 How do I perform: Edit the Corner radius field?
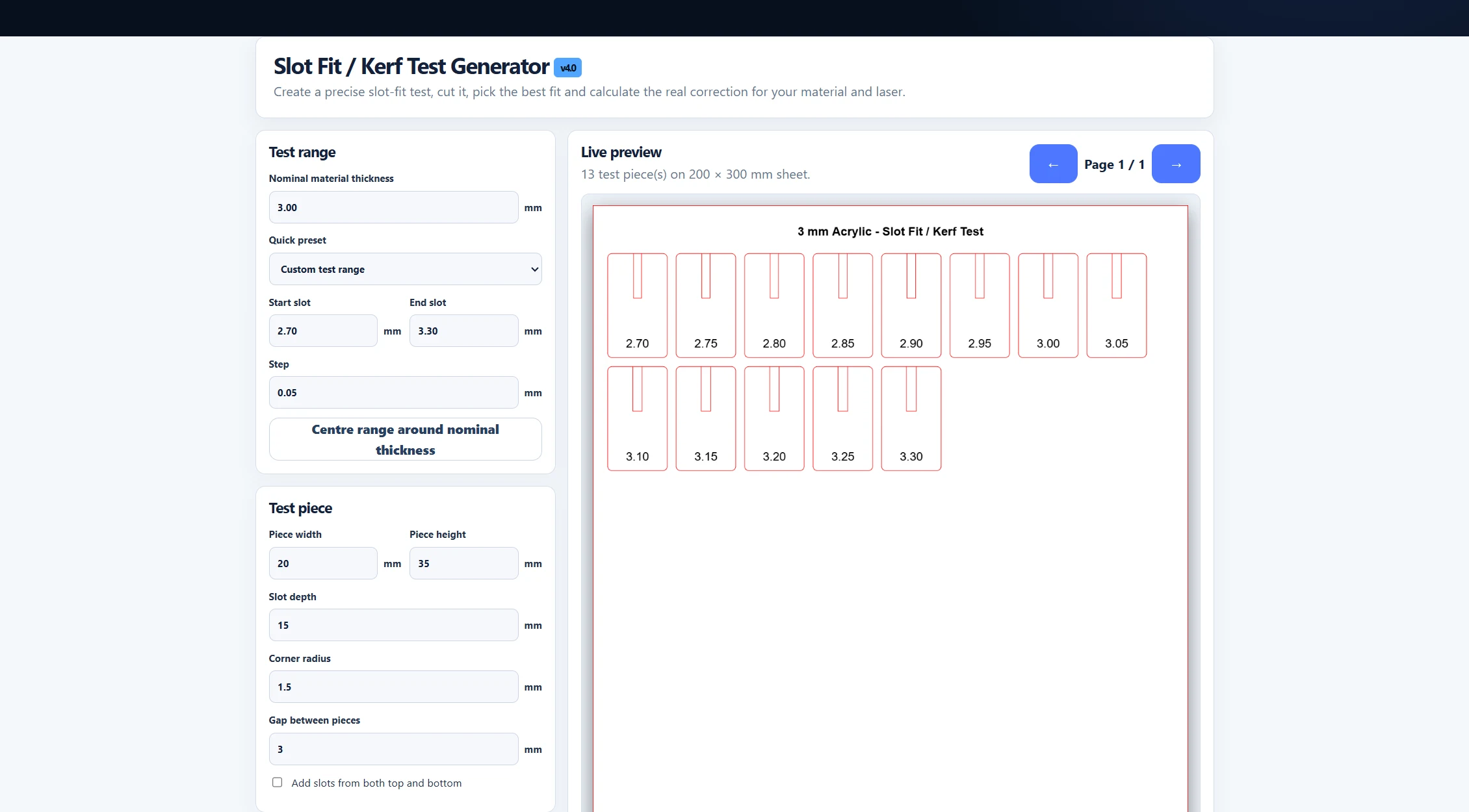[x=393, y=687]
